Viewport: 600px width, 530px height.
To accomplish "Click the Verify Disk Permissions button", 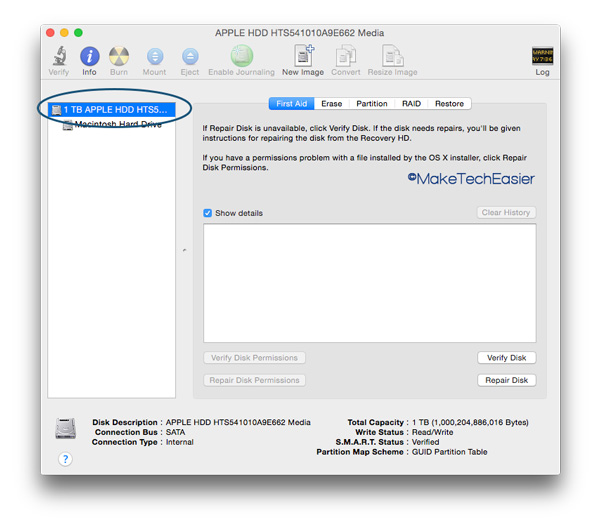I will click(254, 358).
